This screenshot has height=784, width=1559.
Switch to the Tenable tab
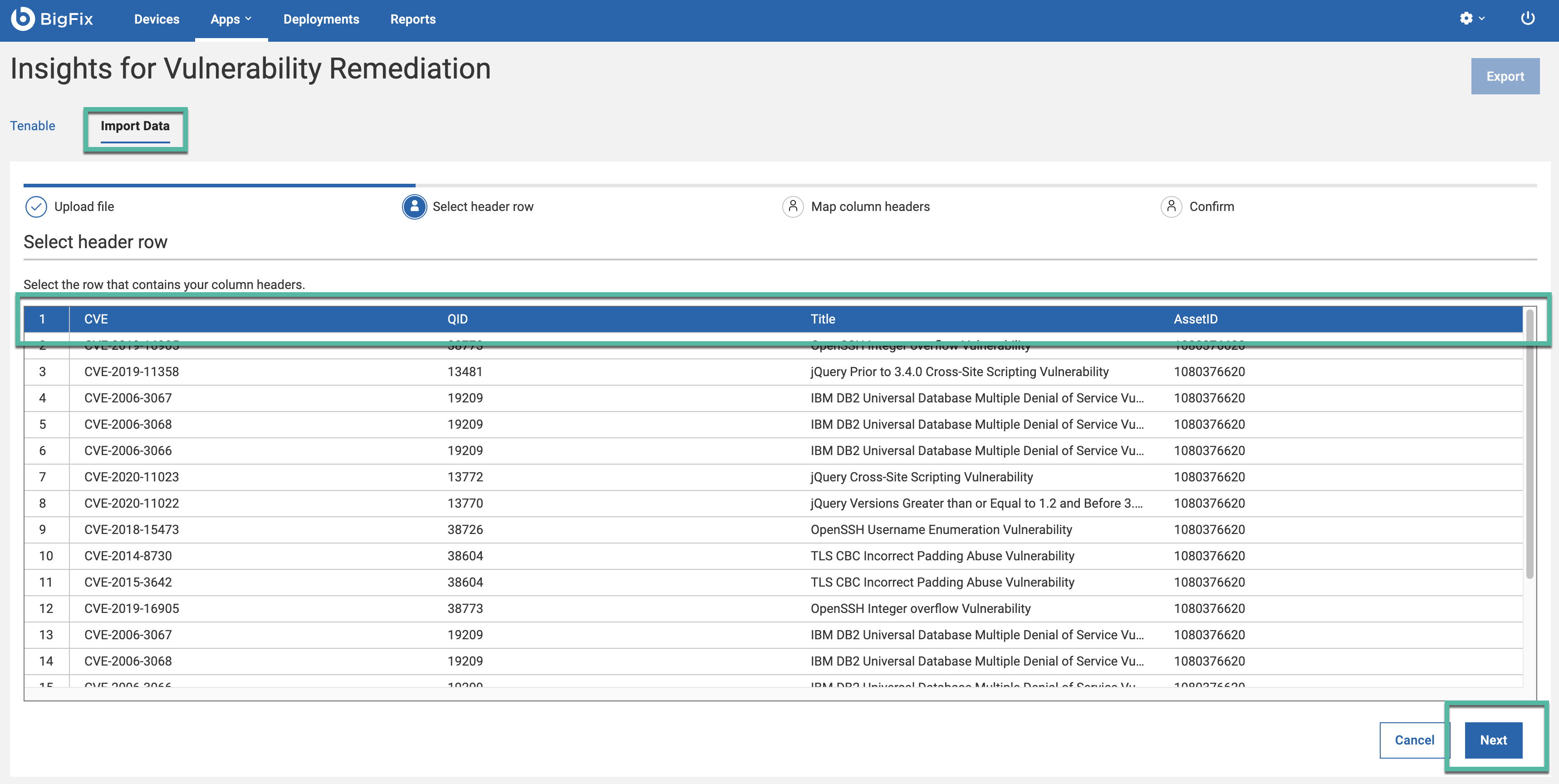[33, 126]
